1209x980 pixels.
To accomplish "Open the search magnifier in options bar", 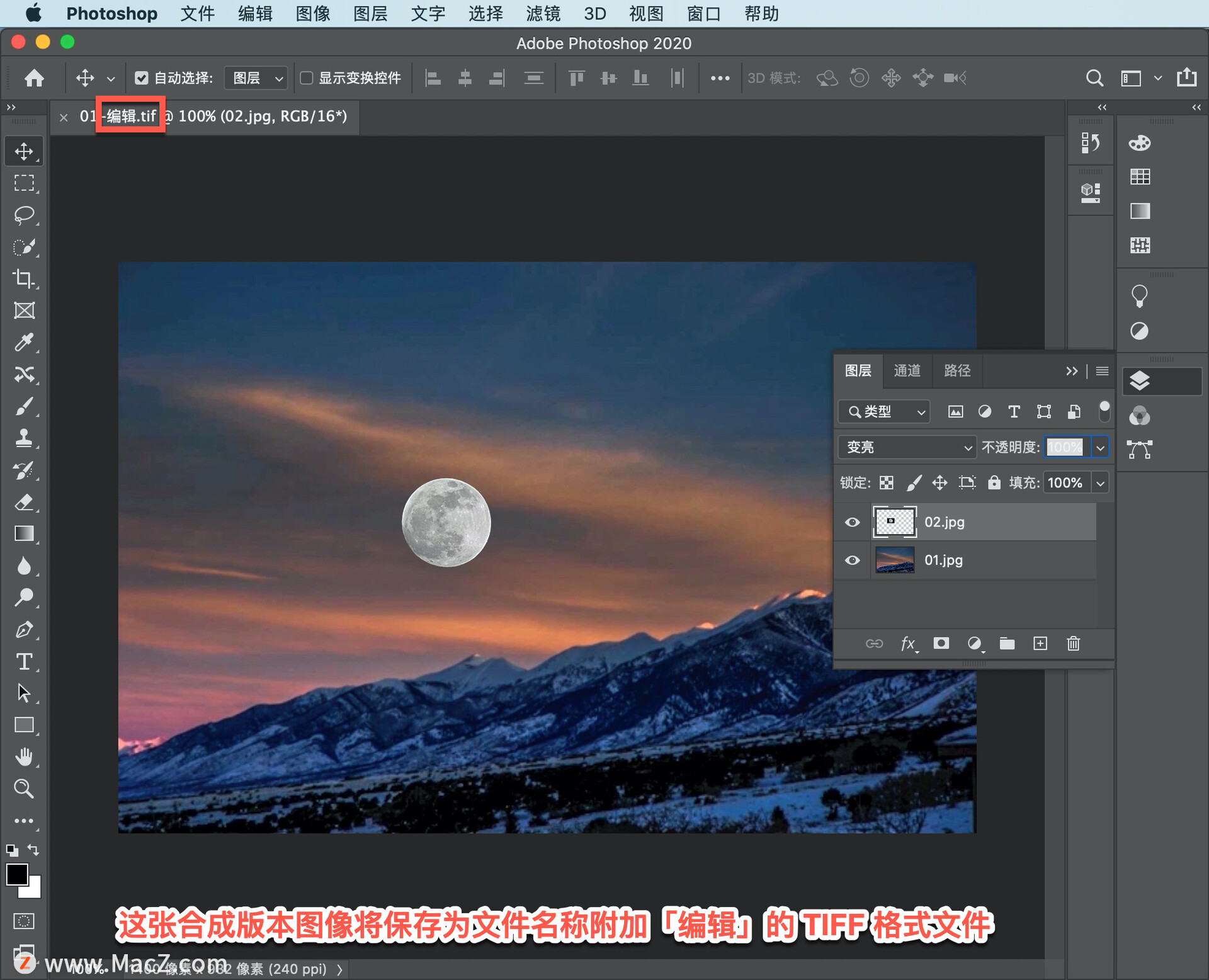I will 1094,78.
